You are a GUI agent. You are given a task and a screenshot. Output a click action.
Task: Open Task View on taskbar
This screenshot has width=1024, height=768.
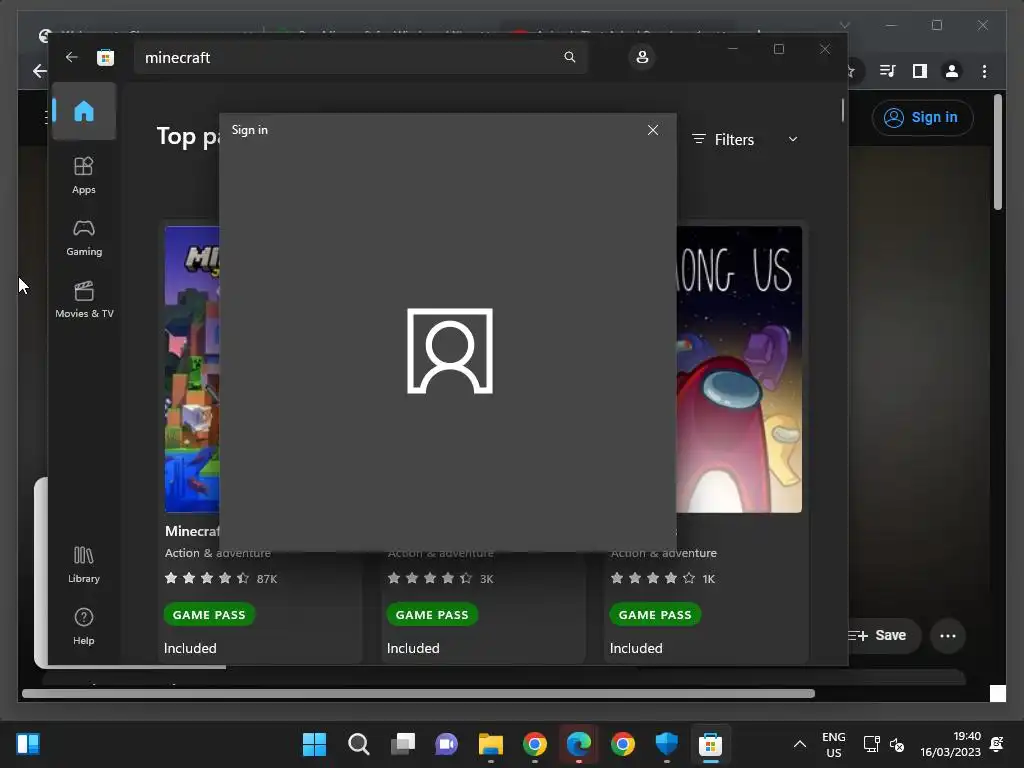click(402, 744)
